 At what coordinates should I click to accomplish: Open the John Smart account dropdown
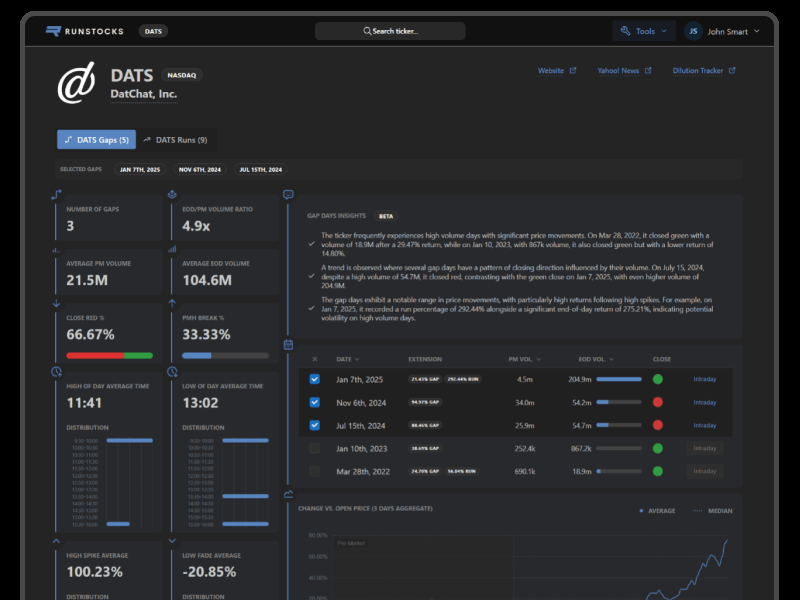tap(722, 31)
